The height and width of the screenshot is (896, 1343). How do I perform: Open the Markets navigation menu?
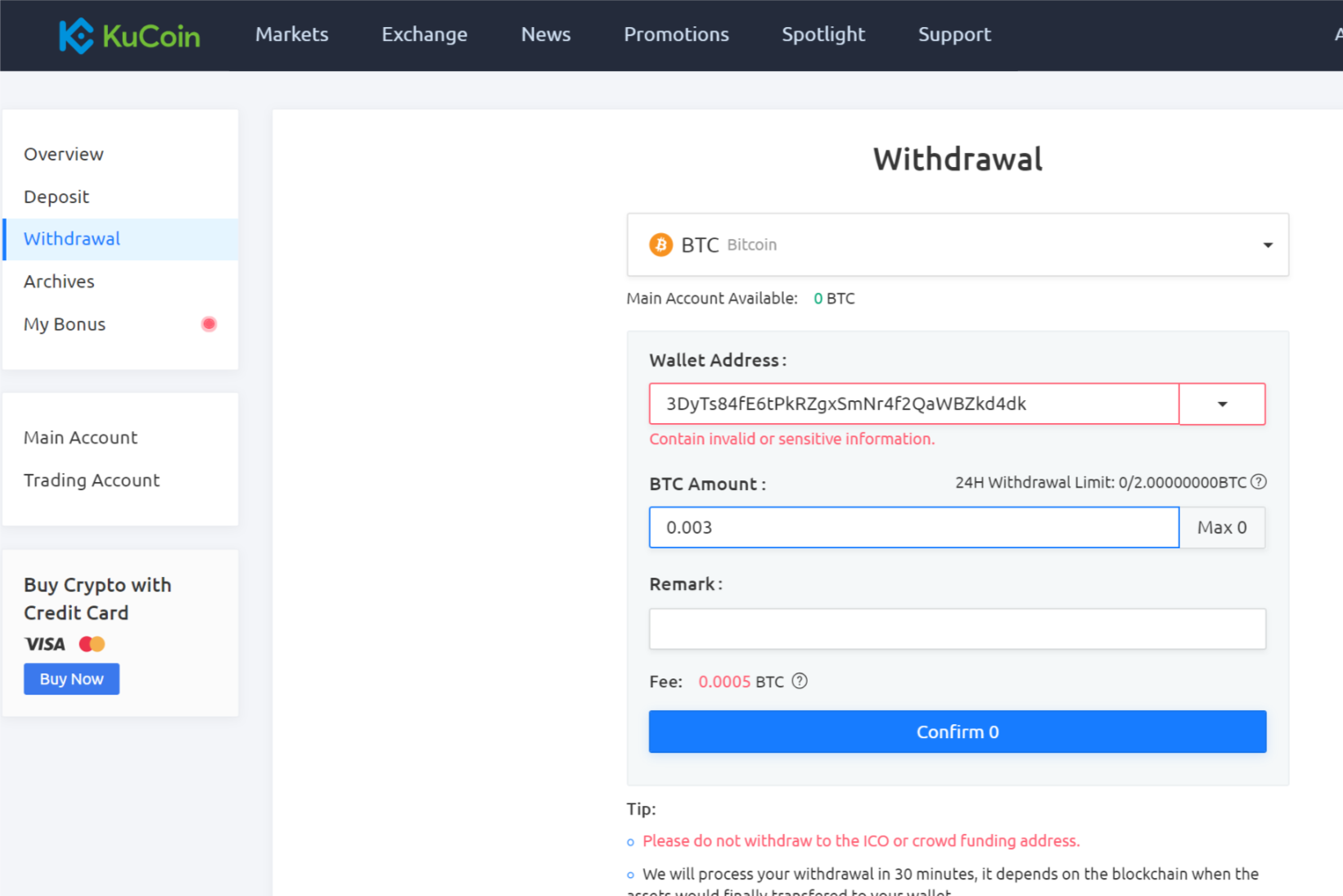[x=291, y=34]
